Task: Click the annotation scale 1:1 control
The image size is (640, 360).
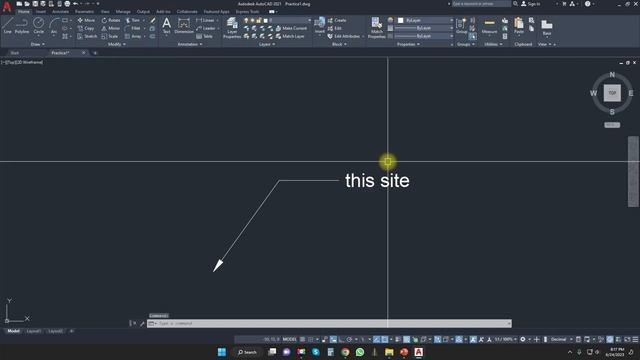Action: pyautogui.click(x=505, y=339)
